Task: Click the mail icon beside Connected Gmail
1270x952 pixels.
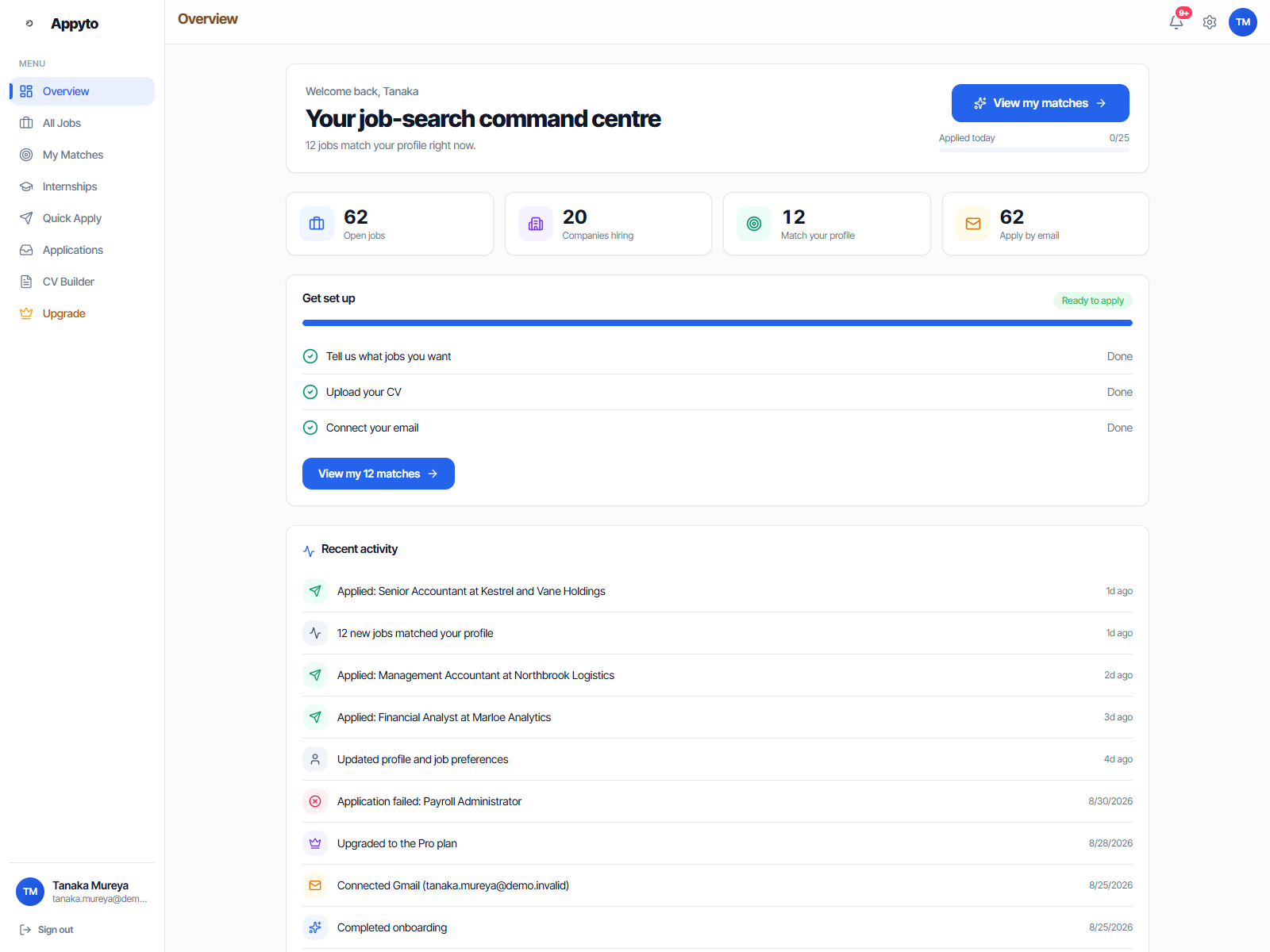Action: pyautogui.click(x=315, y=885)
